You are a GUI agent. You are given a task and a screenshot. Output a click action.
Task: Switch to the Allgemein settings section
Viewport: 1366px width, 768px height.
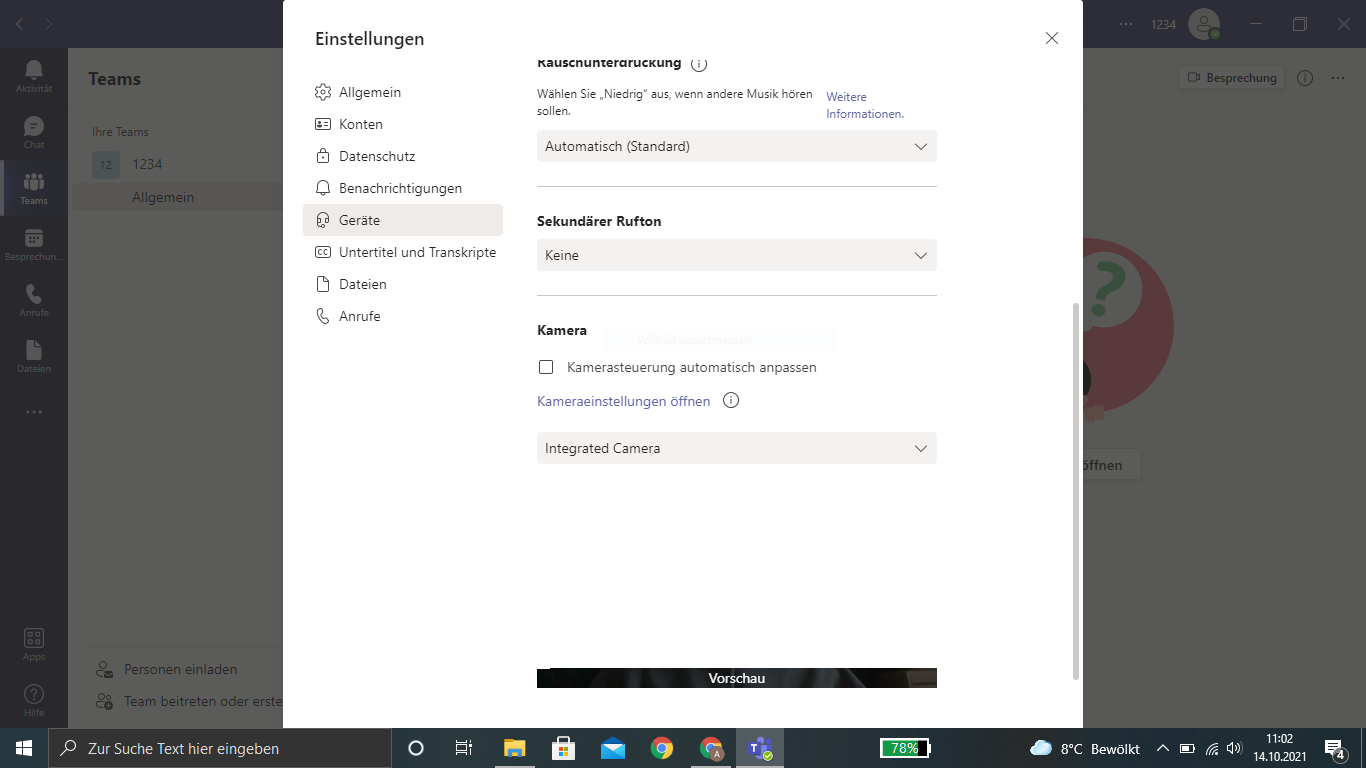point(371,91)
